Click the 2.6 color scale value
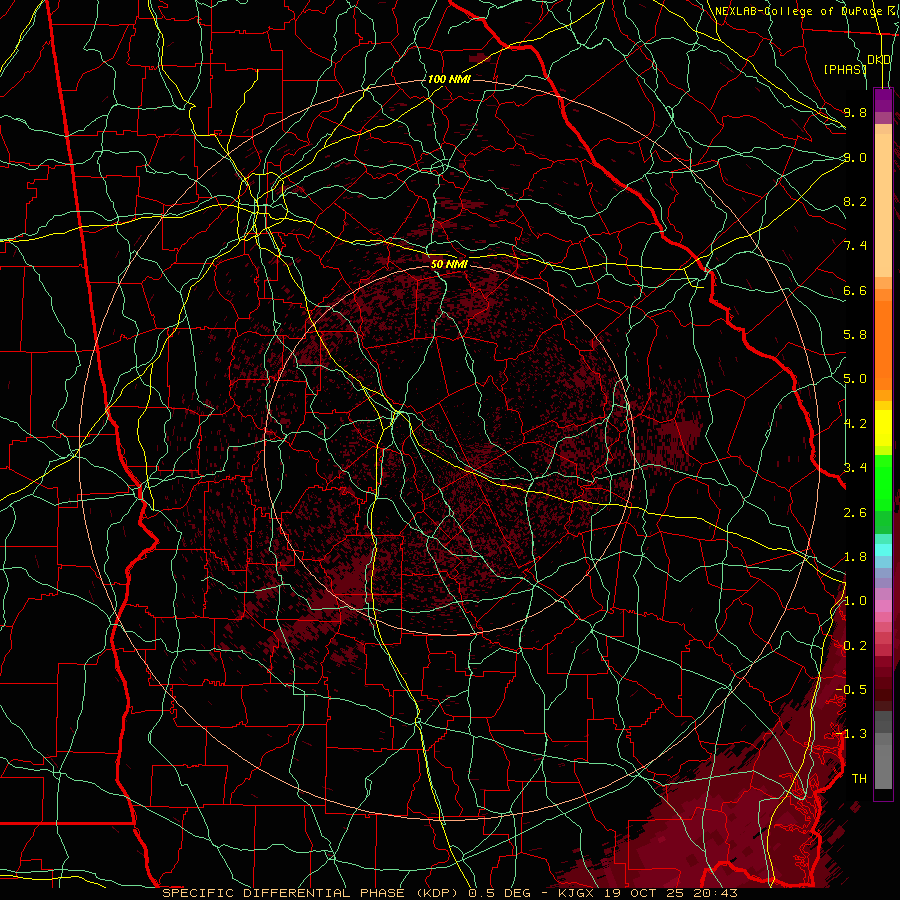 coord(855,512)
